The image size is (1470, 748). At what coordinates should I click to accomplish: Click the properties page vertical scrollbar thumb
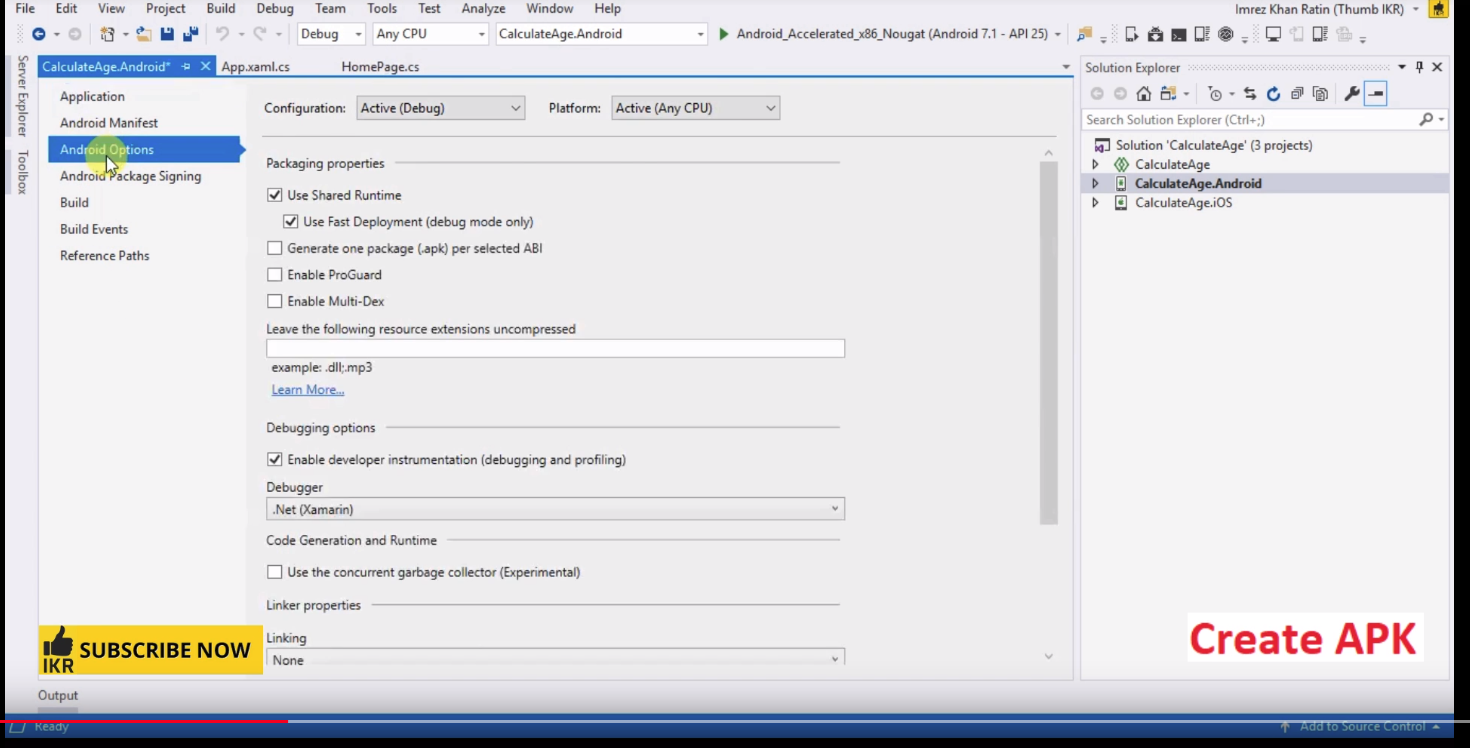pyautogui.click(x=1049, y=343)
